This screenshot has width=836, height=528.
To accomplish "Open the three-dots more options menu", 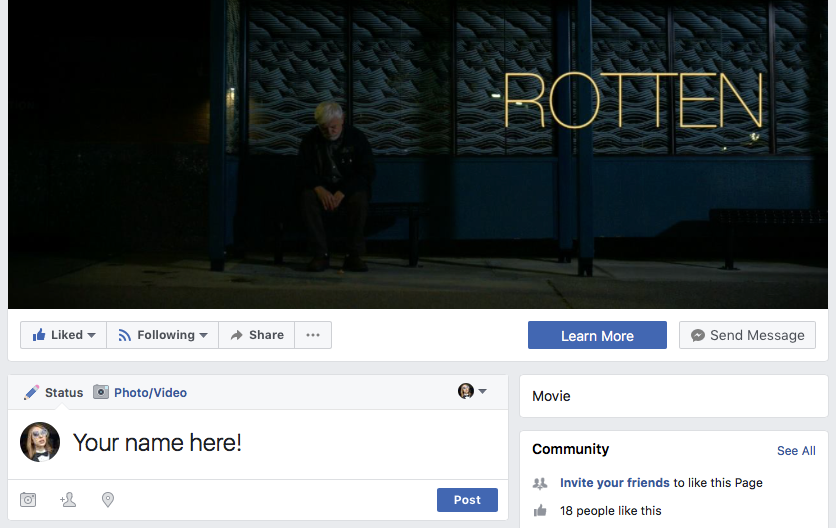I will coord(313,335).
